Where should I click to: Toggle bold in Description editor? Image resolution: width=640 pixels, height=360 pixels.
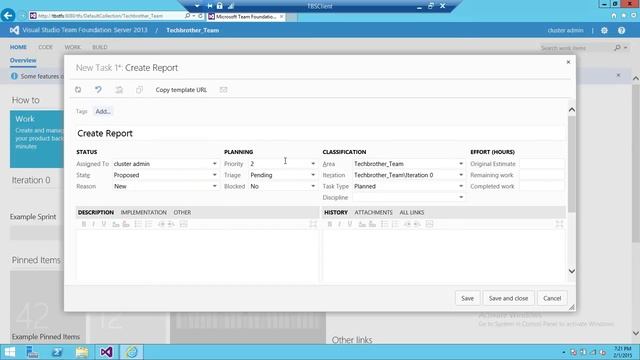[x=84, y=224]
